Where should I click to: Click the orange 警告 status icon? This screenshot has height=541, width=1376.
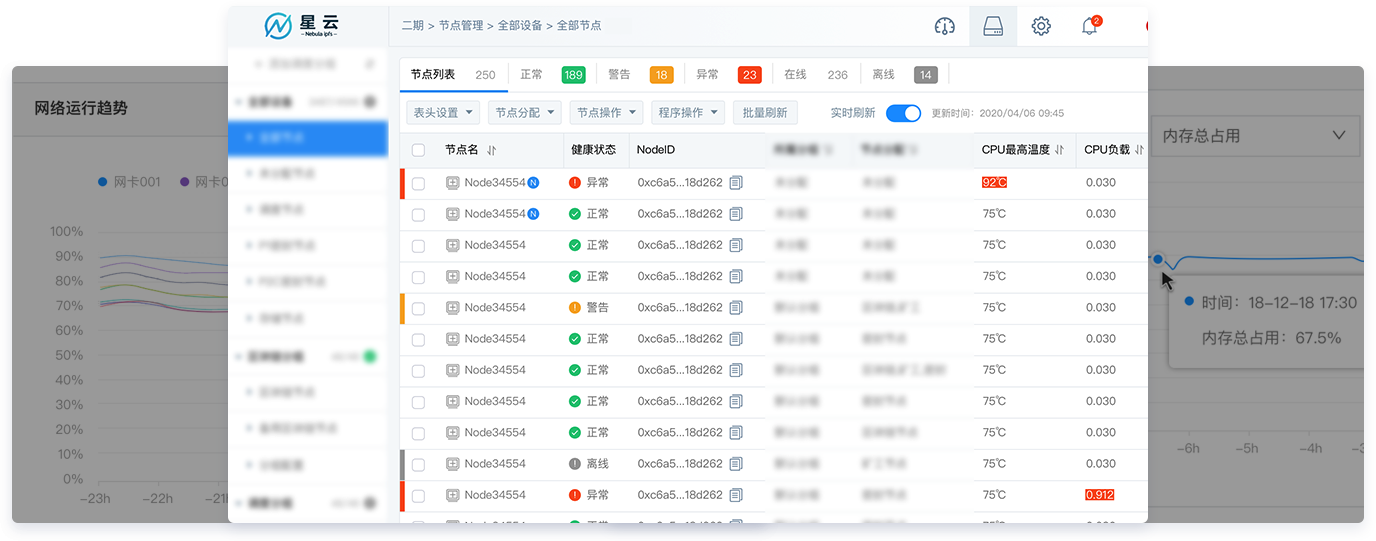pos(574,308)
